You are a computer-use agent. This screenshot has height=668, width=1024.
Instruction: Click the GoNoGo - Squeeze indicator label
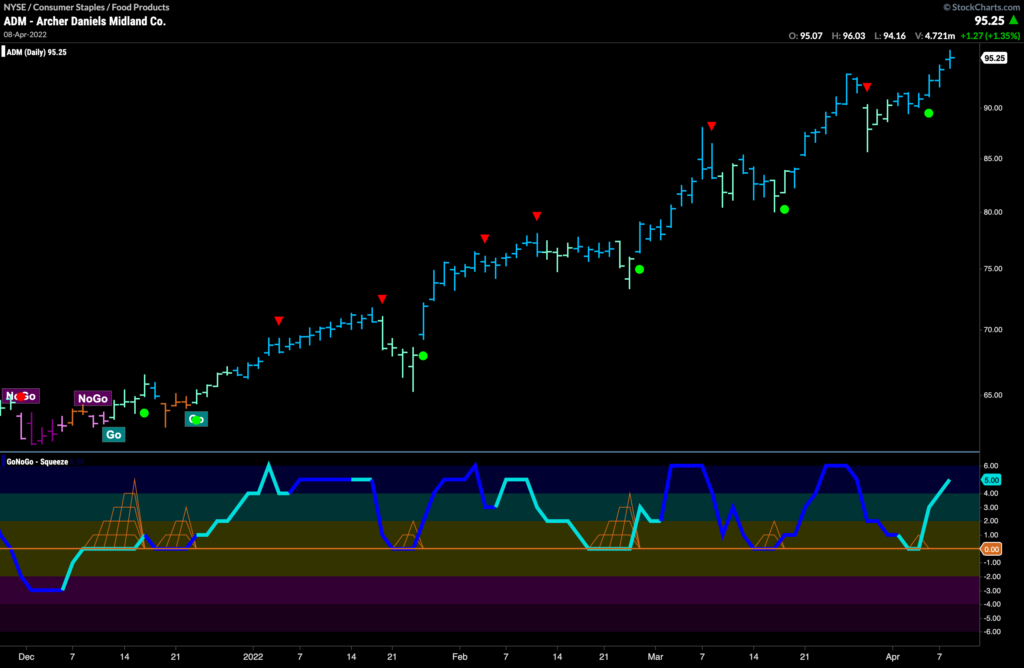pos(37,462)
